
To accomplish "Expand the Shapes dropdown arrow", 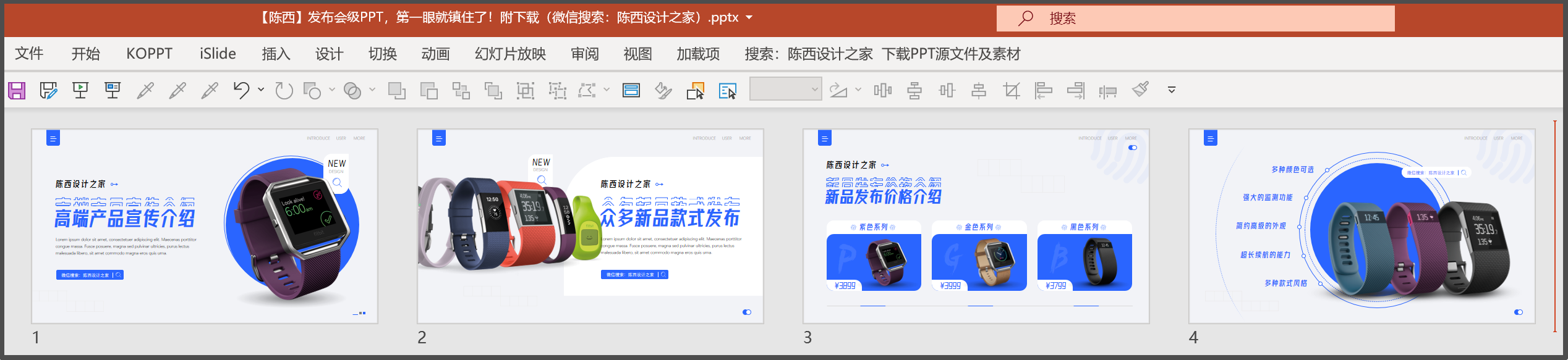I will 332,90.
